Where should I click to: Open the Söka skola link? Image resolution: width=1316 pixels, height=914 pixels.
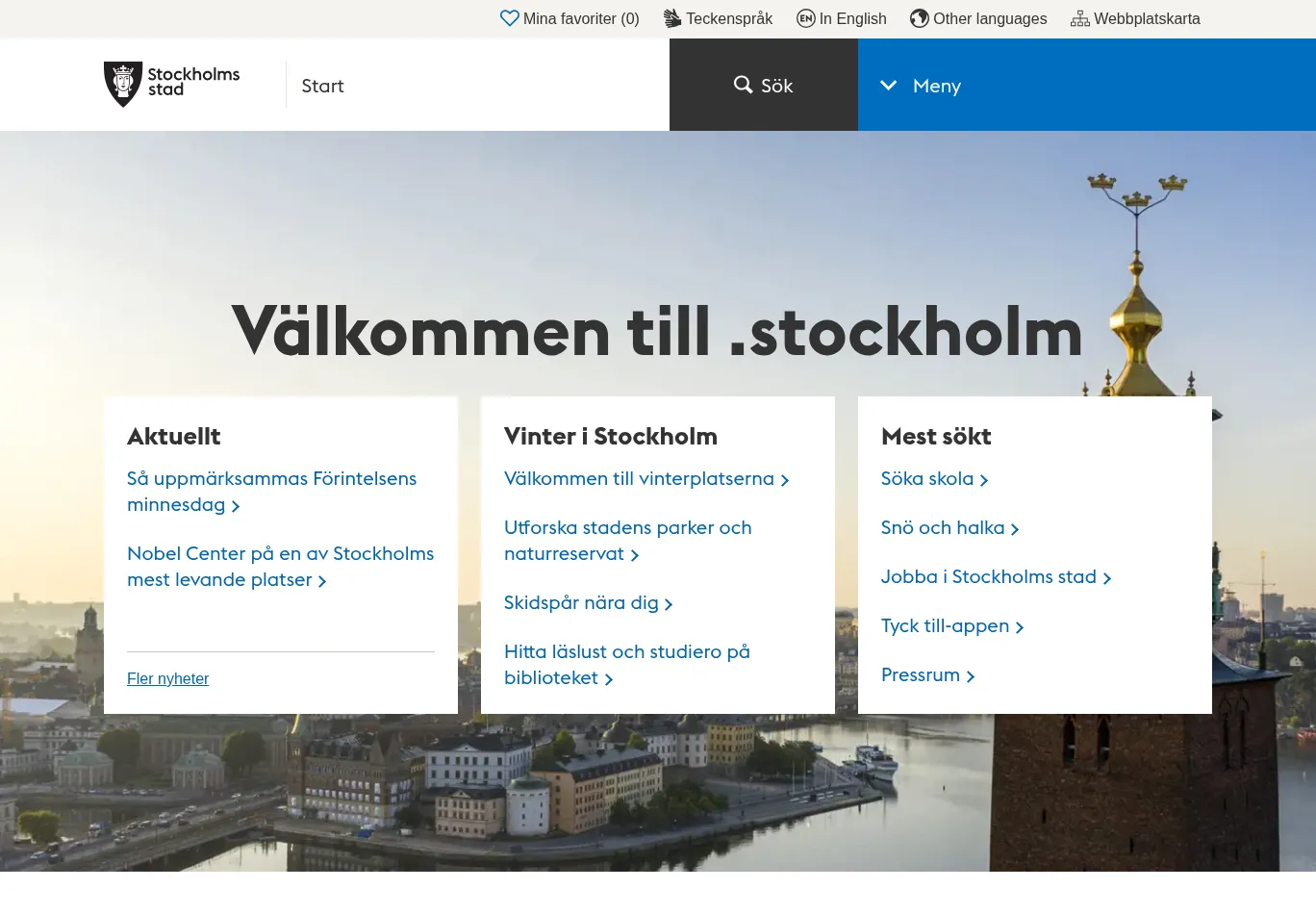tap(926, 478)
